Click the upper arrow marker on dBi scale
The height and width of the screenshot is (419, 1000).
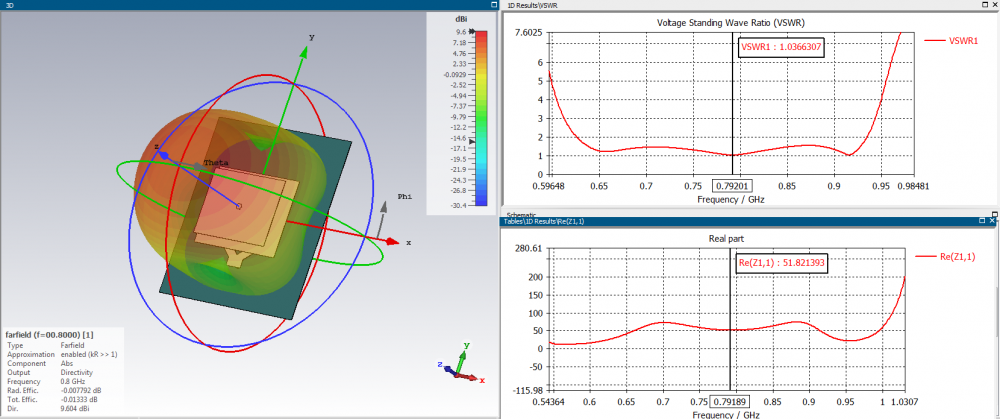coord(473,32)
